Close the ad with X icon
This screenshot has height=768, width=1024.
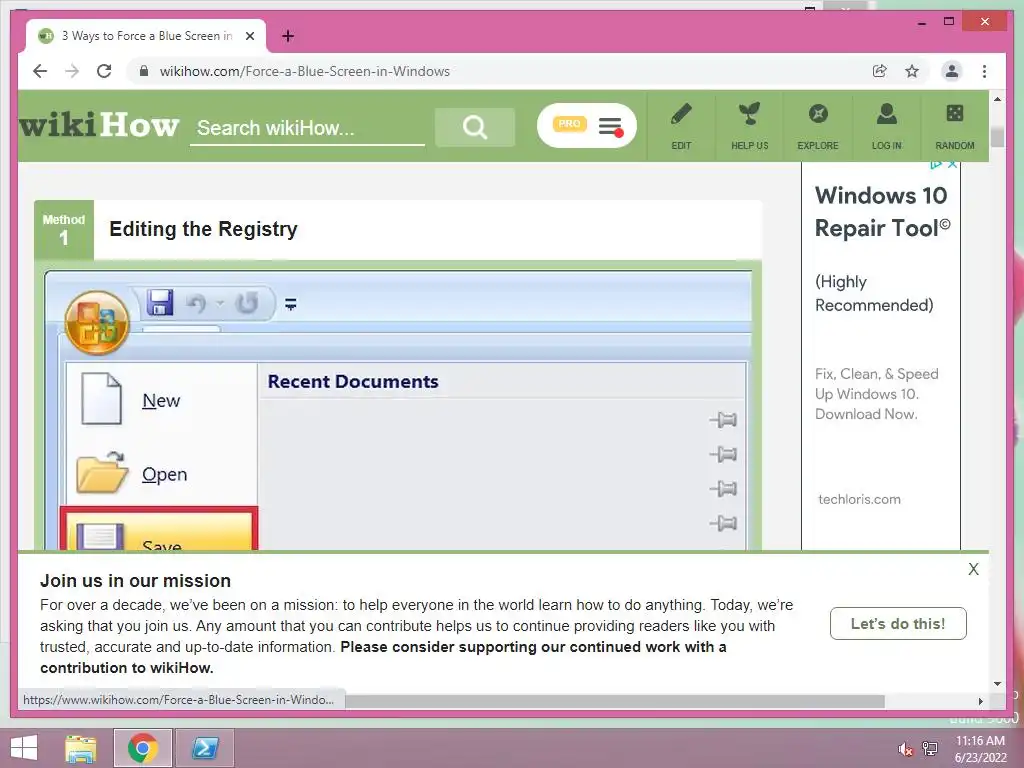point(953,165)
